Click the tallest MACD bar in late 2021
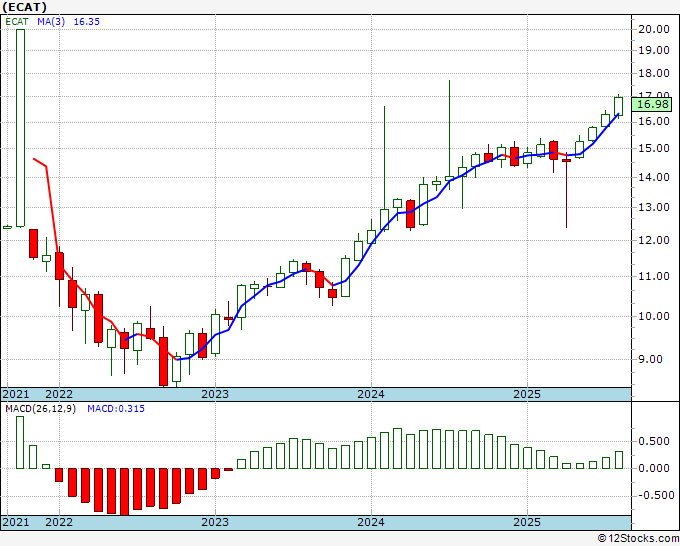Image resolution: width=680 pixels, height=546 pixels. tap(20, 442)
